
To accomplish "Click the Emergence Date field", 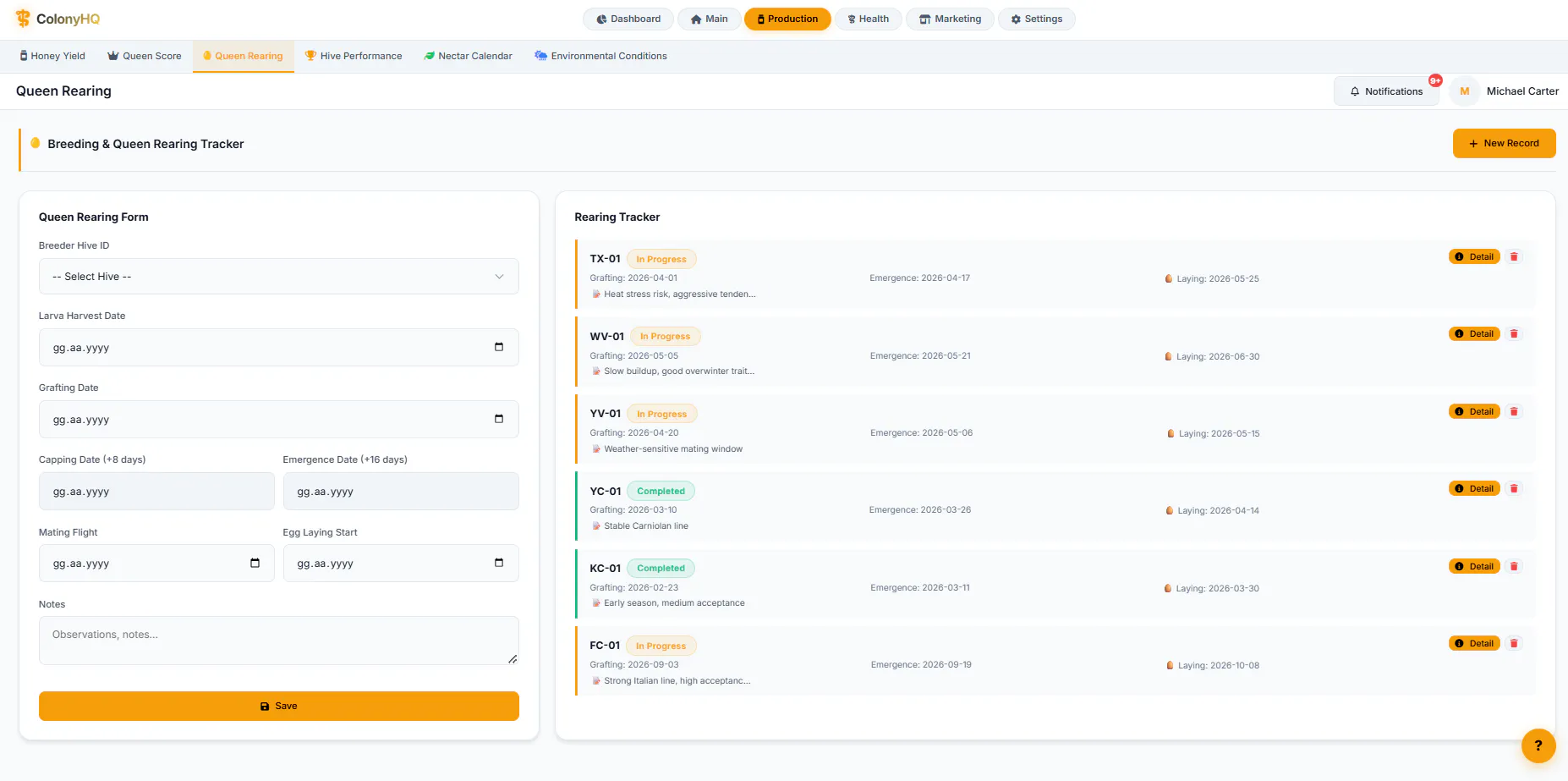I will [401, 491].
